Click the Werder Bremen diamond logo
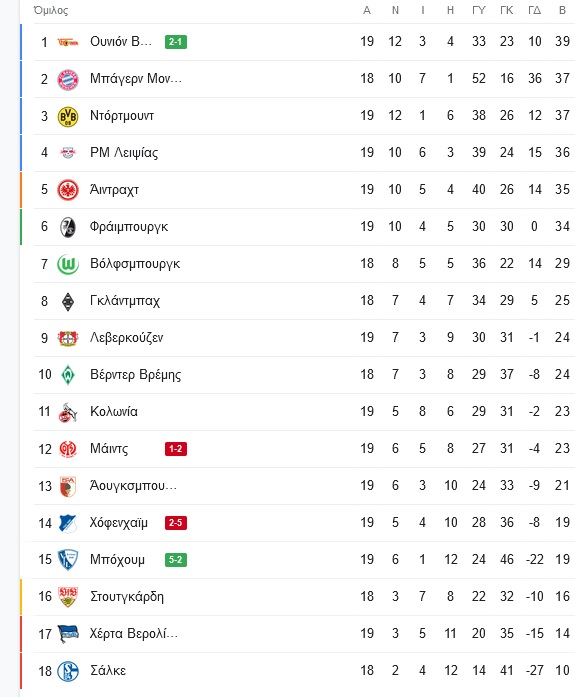The height and width of the screenshot is (697, 575). 68,375
